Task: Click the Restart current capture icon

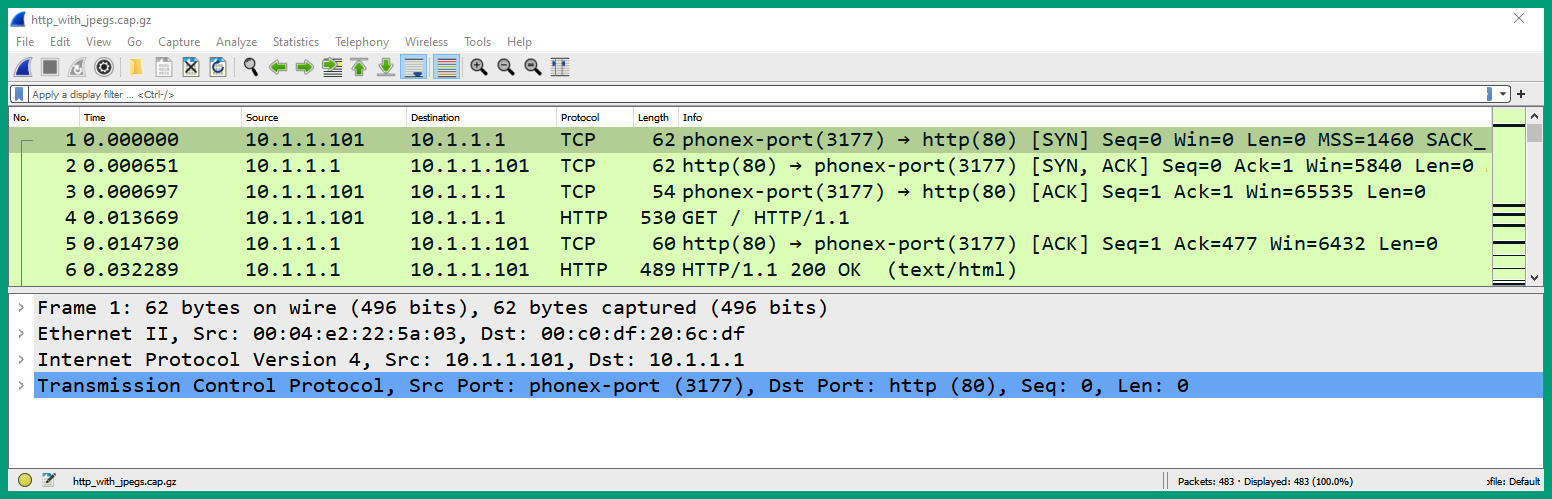Action: (x=76, y=67)
